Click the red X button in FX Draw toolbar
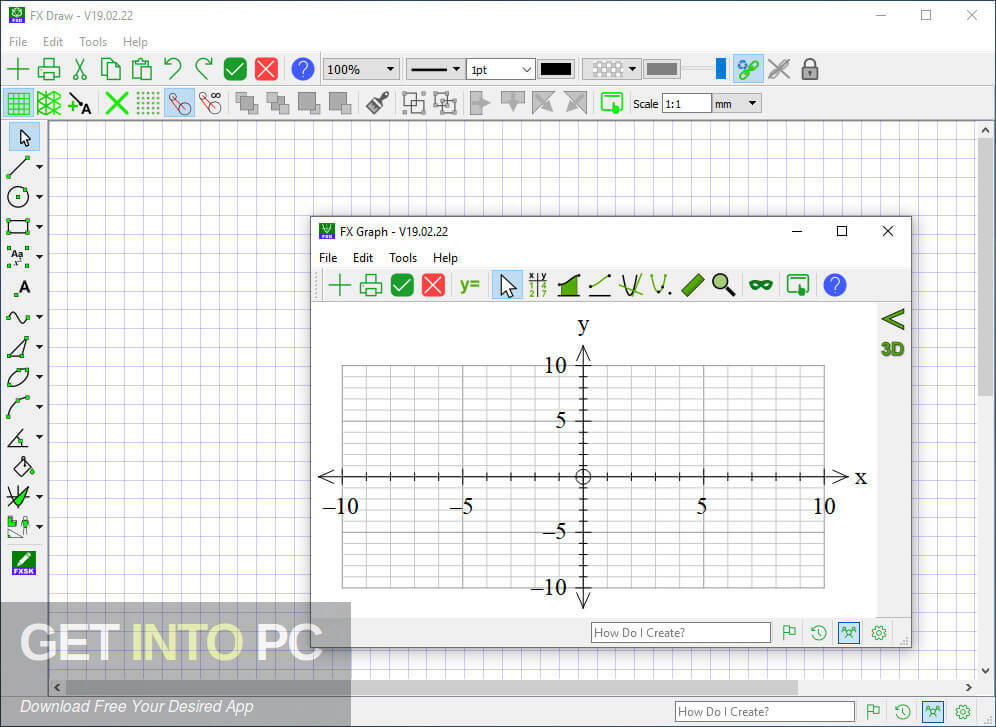 266,69
